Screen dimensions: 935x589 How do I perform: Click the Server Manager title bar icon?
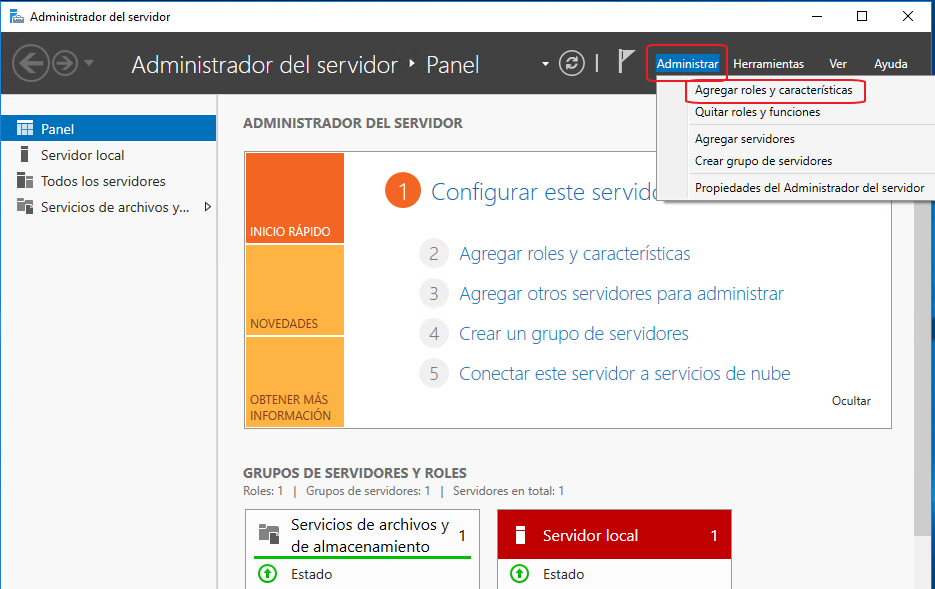coord(17,16)
